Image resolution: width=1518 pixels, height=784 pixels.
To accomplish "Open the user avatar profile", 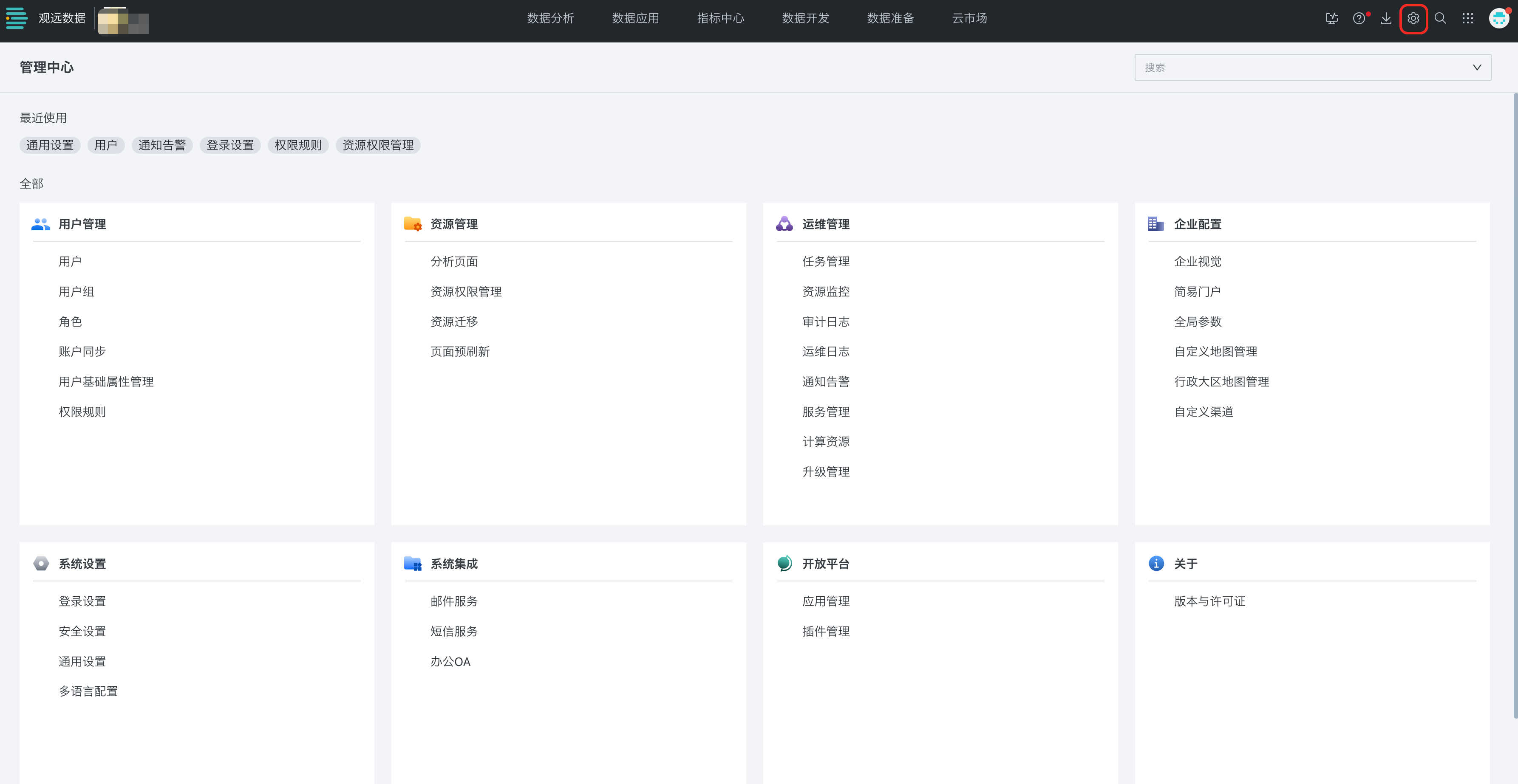I will [x=1498, y=18].
